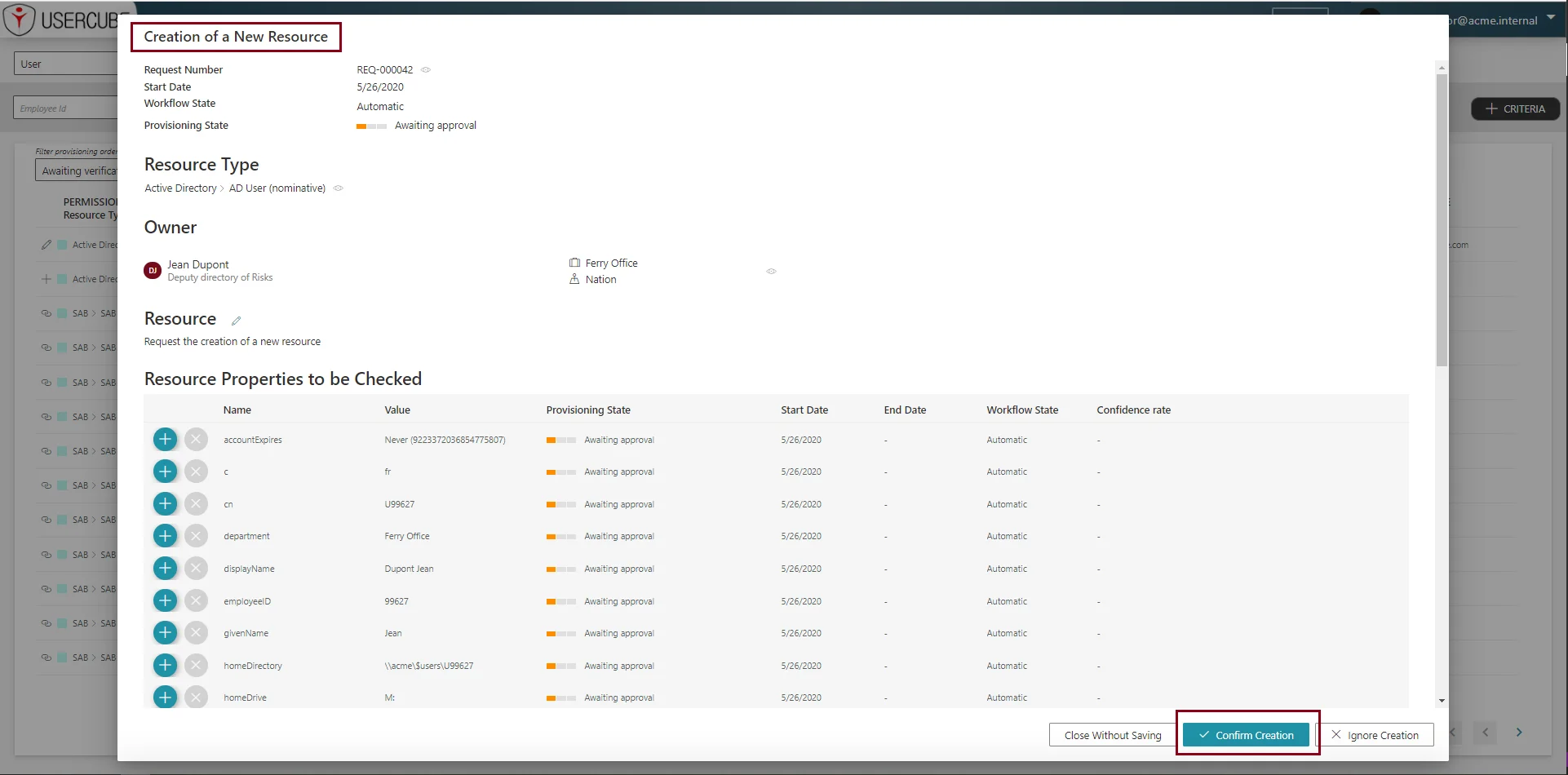This screenshot has width=1568, height=775.
Task: Click the Start Date column header
Action: (804, 410)
